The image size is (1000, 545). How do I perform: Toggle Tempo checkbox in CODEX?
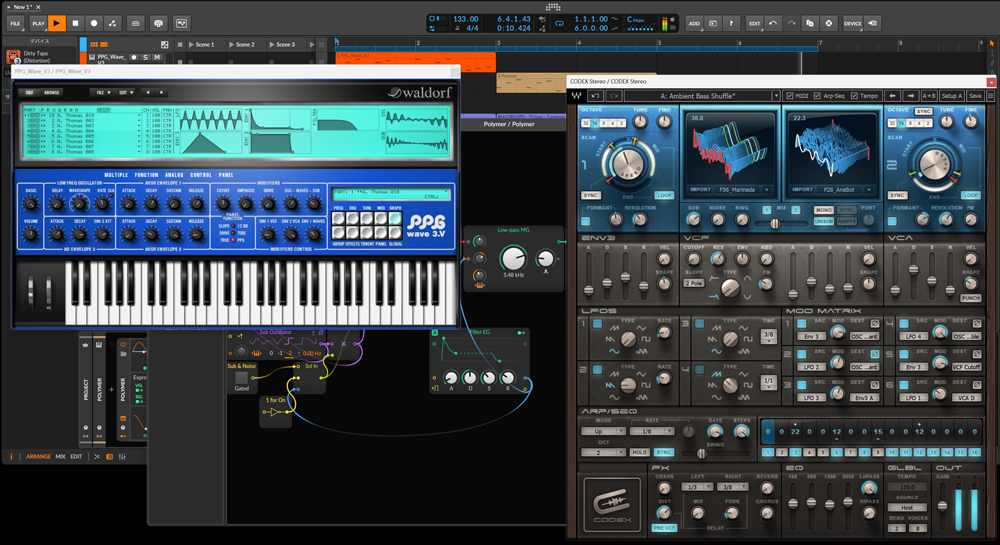click(x=854, y=96)
